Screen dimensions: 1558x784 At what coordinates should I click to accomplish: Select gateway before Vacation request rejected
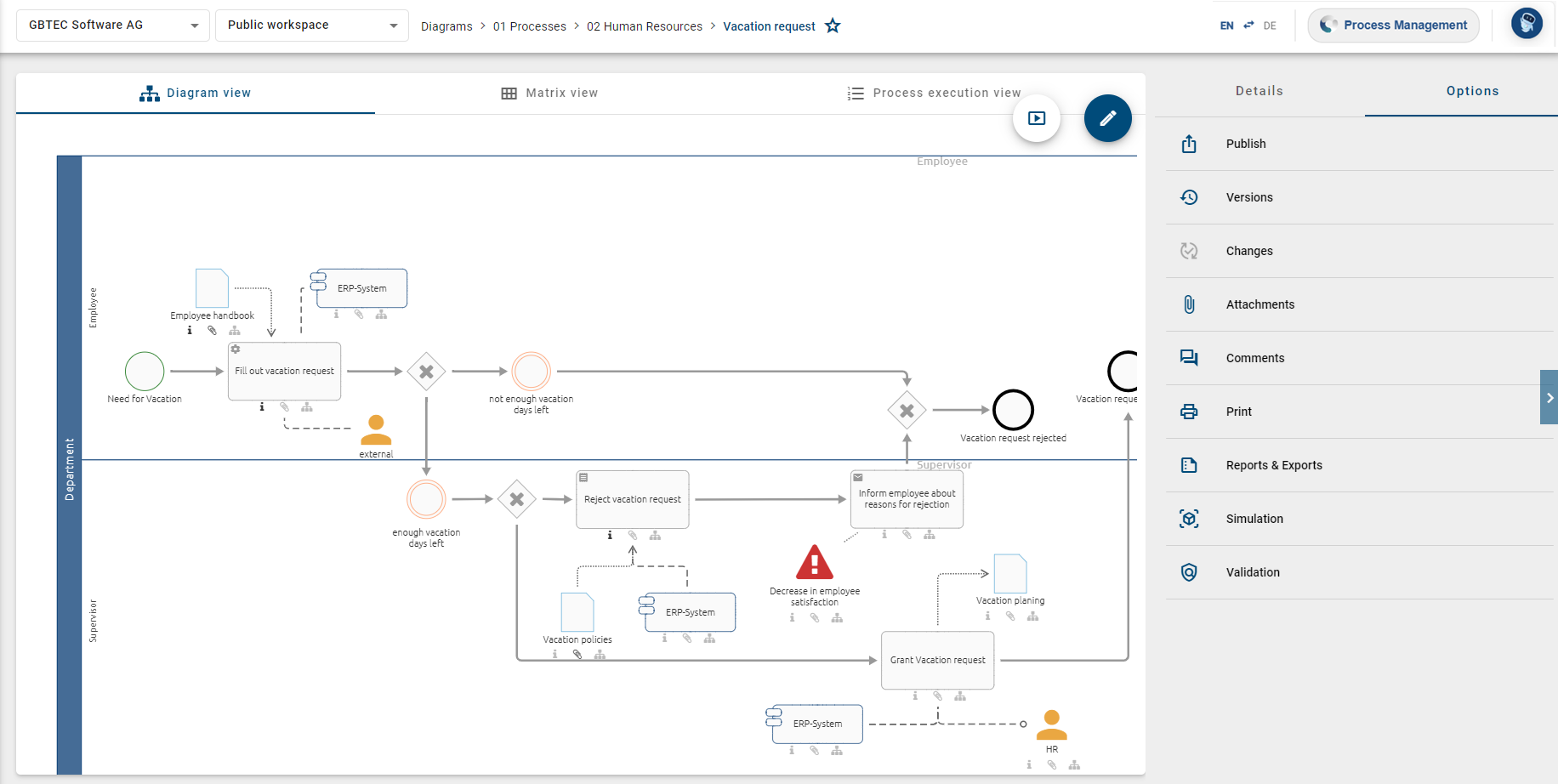tap(907, 411)
